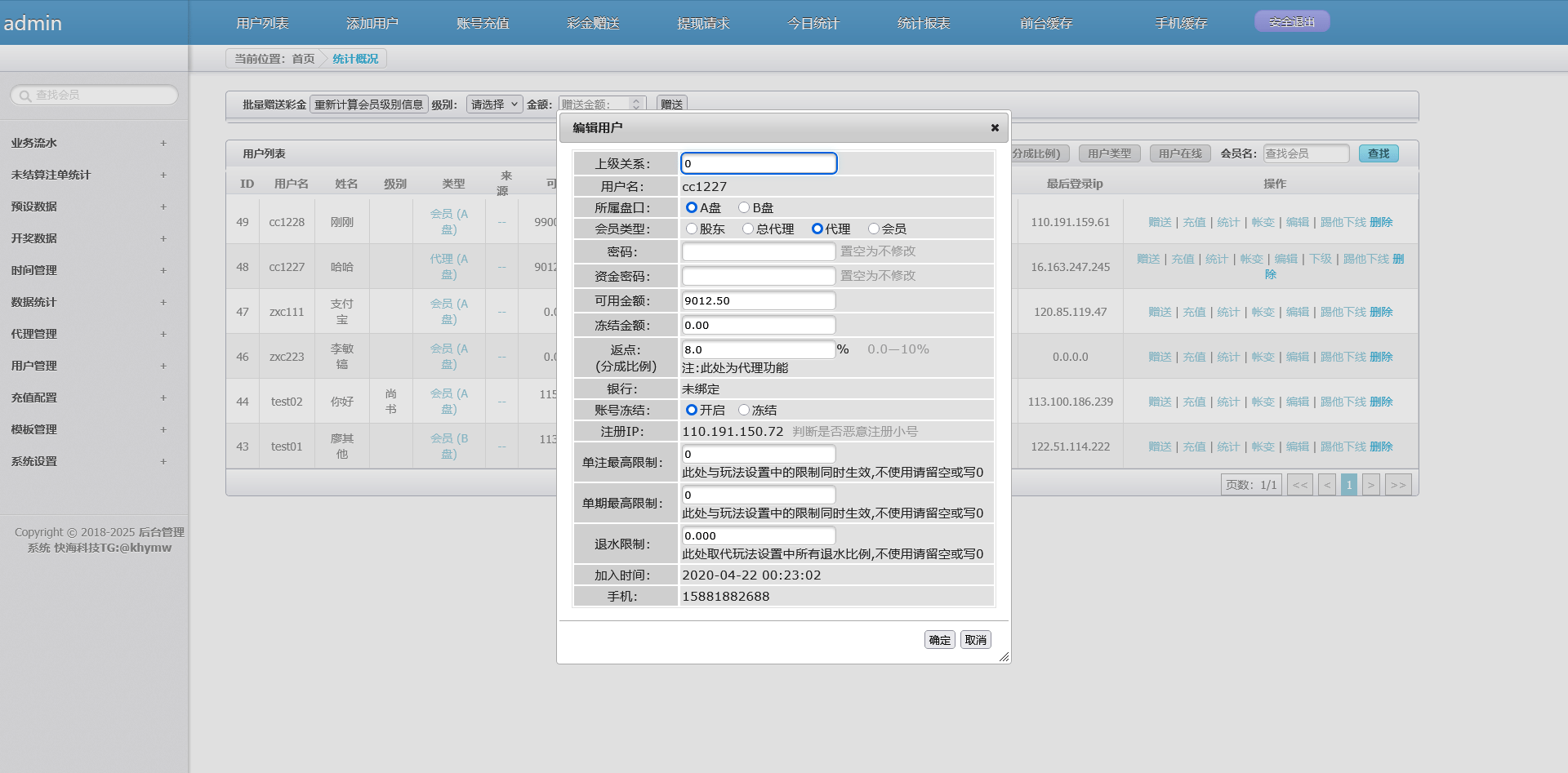This screenshot has width=1568, height=773.
Task: Set 账号冻结 to 冻结
Action: click(x=743, y=410)
